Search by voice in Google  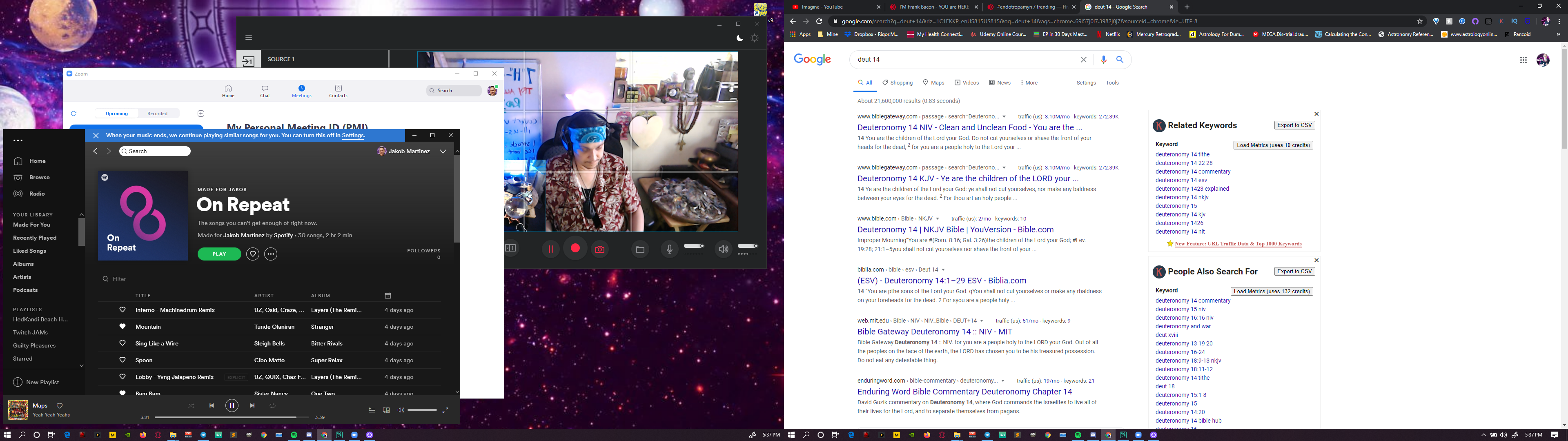pos(1104,60)
